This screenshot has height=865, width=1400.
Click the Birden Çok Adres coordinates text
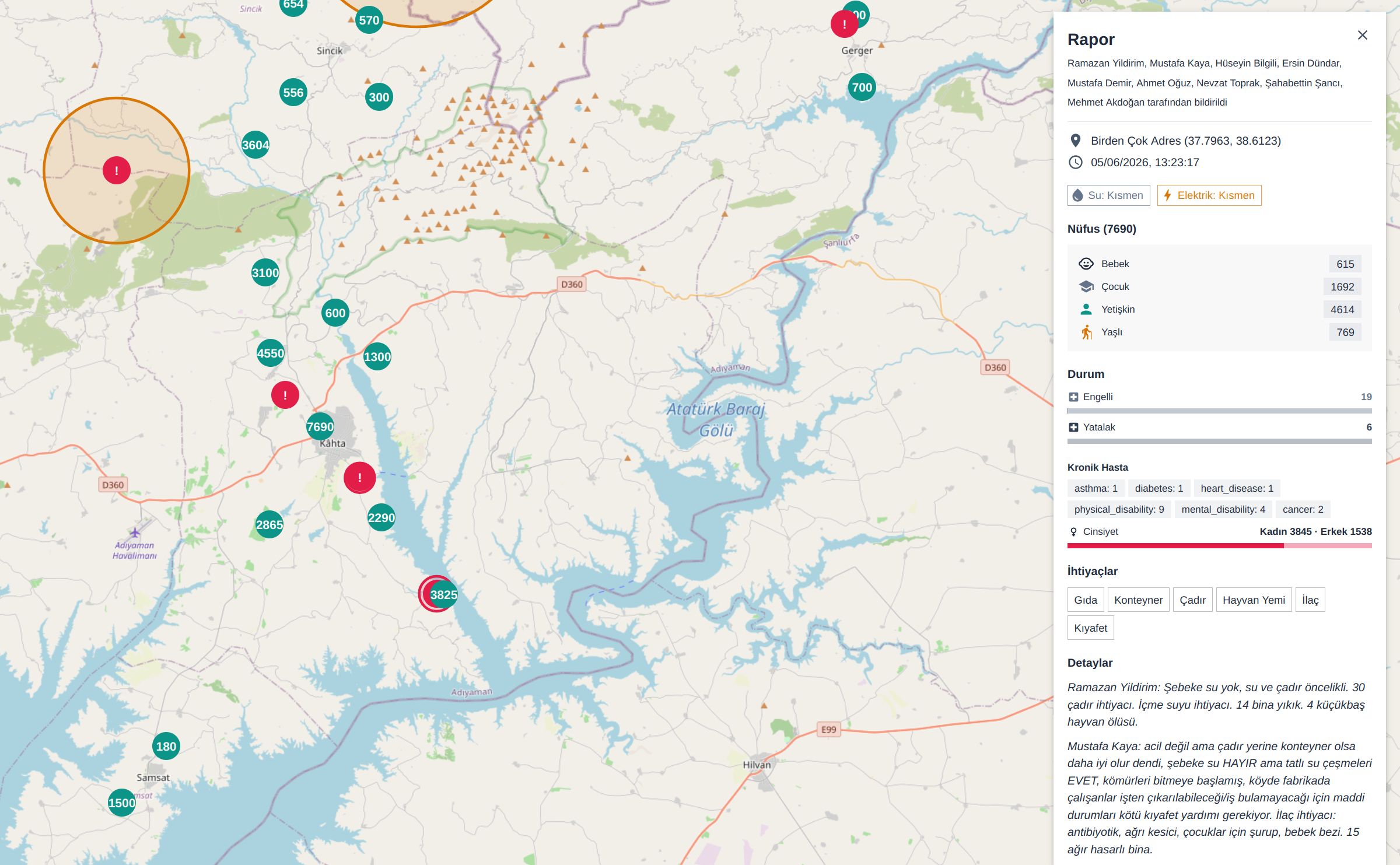[1186, 141]
